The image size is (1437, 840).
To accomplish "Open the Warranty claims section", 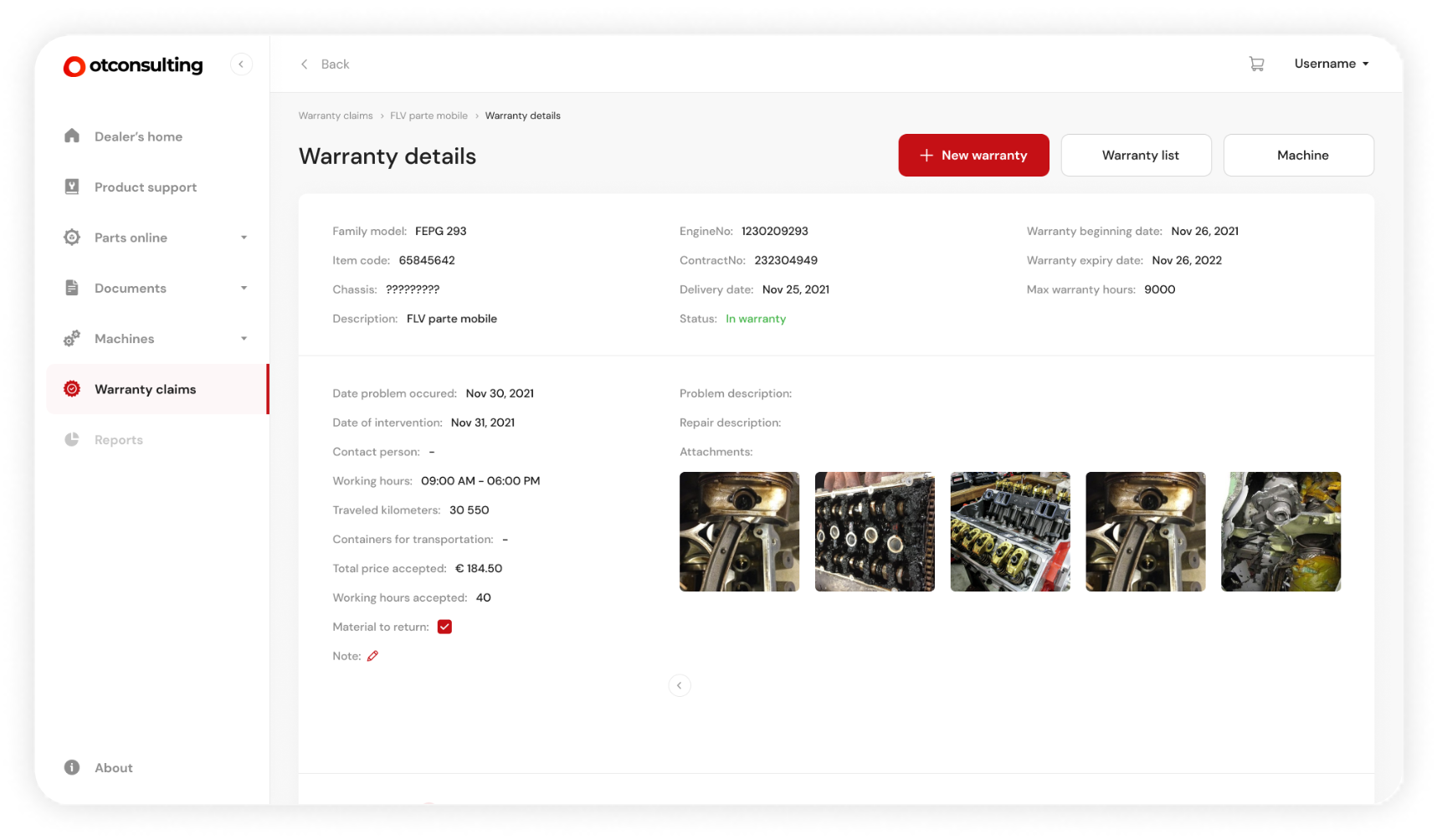I will point(157,389).
